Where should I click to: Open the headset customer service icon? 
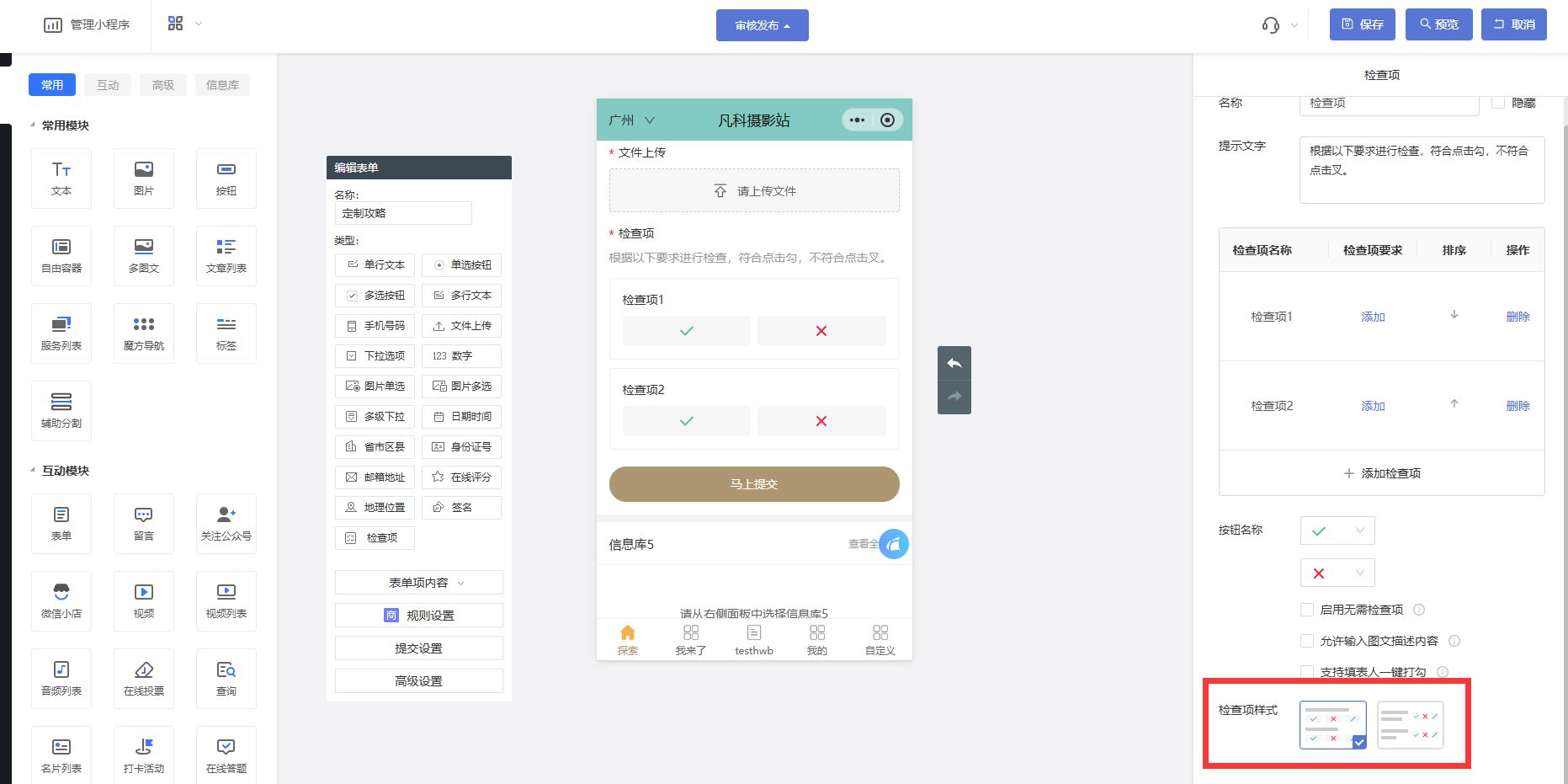click(1271, 25)
